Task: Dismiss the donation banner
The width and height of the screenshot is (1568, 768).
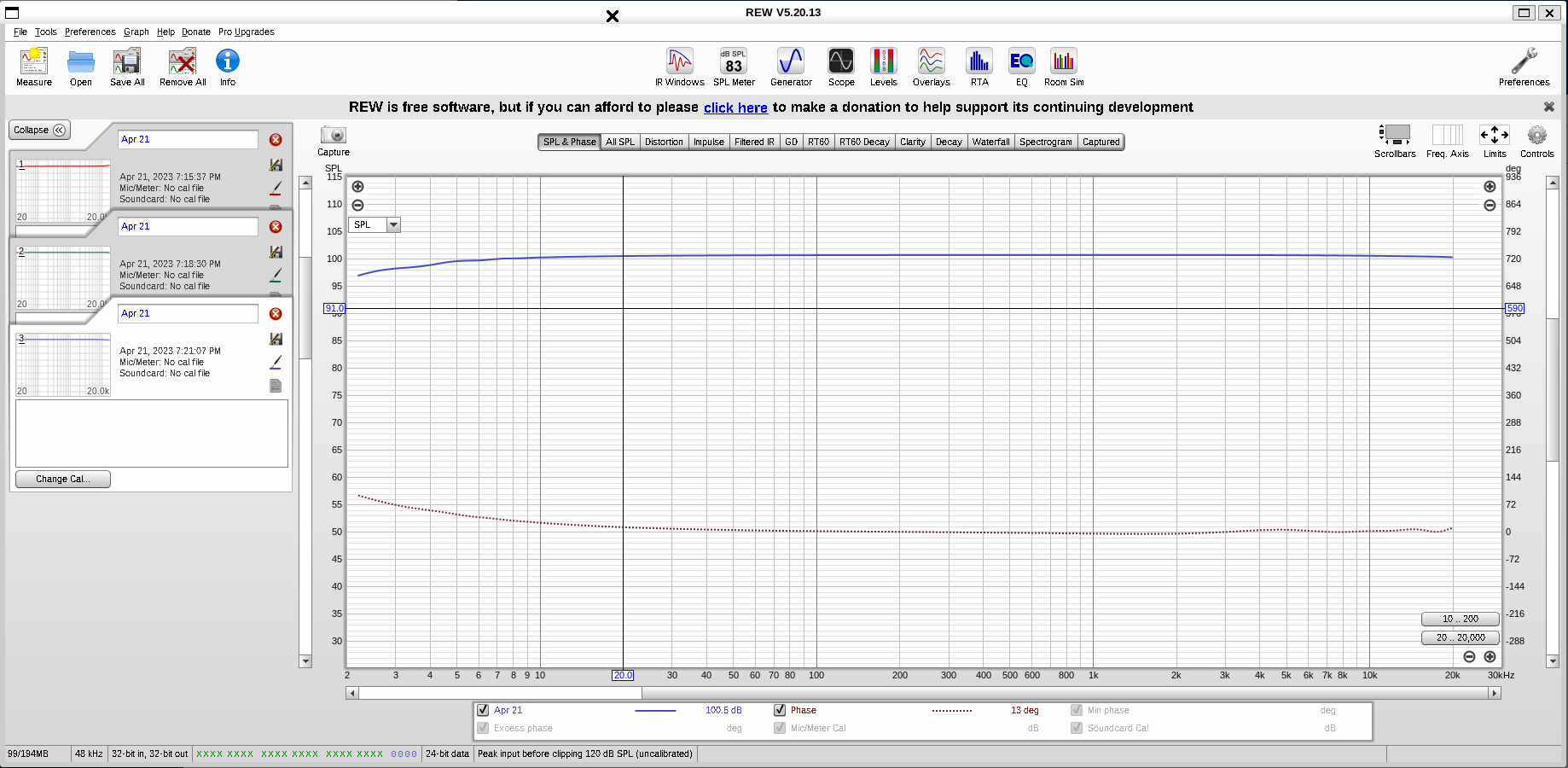Action: click(1549, 107)
